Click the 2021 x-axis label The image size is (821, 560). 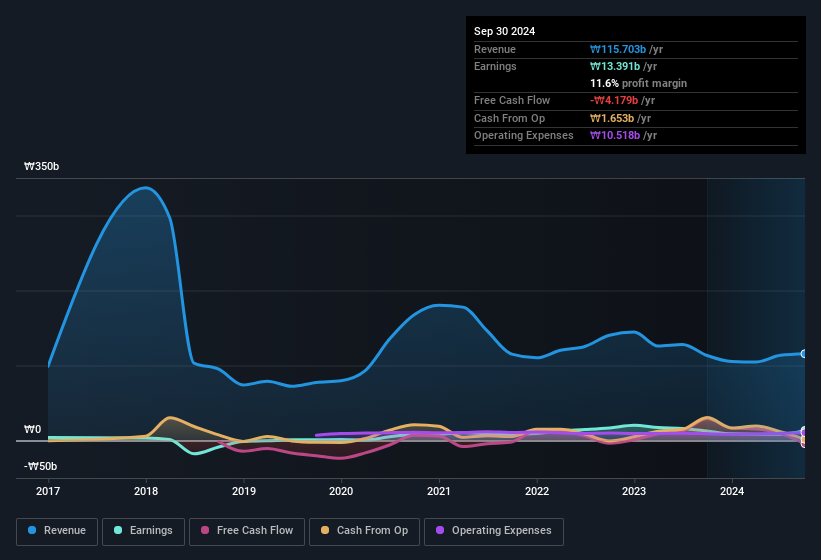click(x=439, y=491)
